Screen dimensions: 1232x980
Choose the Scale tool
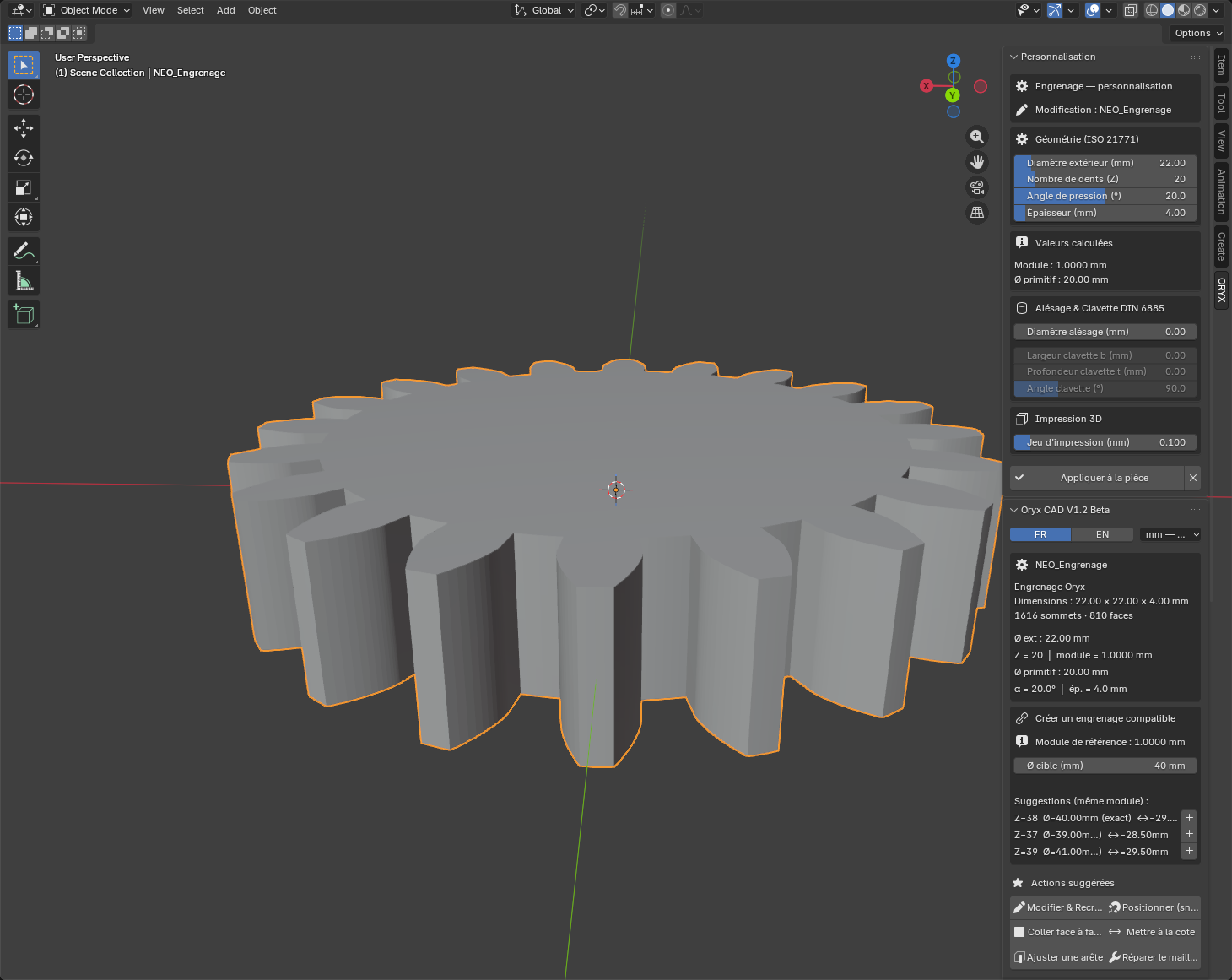[x=24, y=187]
